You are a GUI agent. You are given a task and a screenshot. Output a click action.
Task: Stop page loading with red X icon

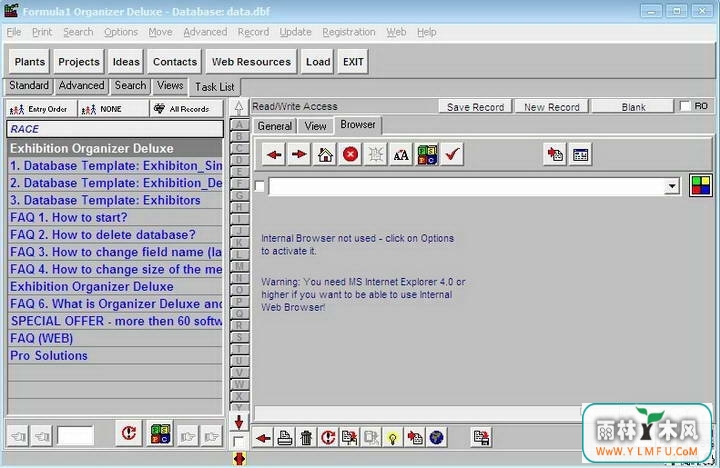pyautogui.click(x=350, y=155)
